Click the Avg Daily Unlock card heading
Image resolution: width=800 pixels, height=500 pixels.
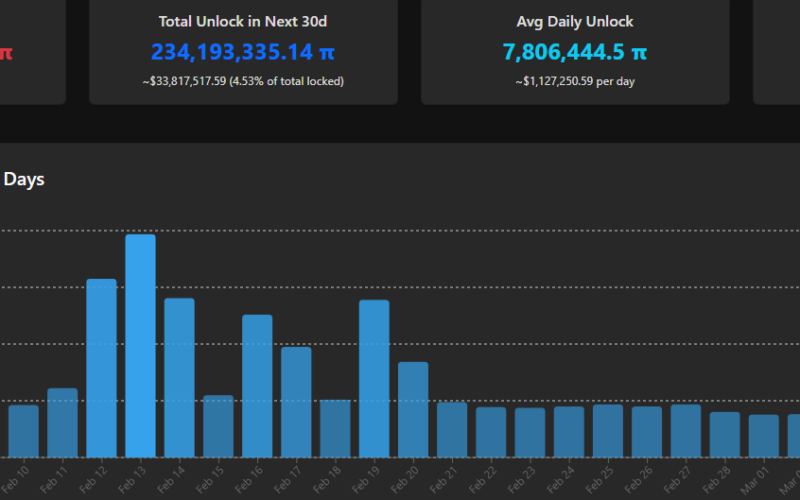coord(575,21)
